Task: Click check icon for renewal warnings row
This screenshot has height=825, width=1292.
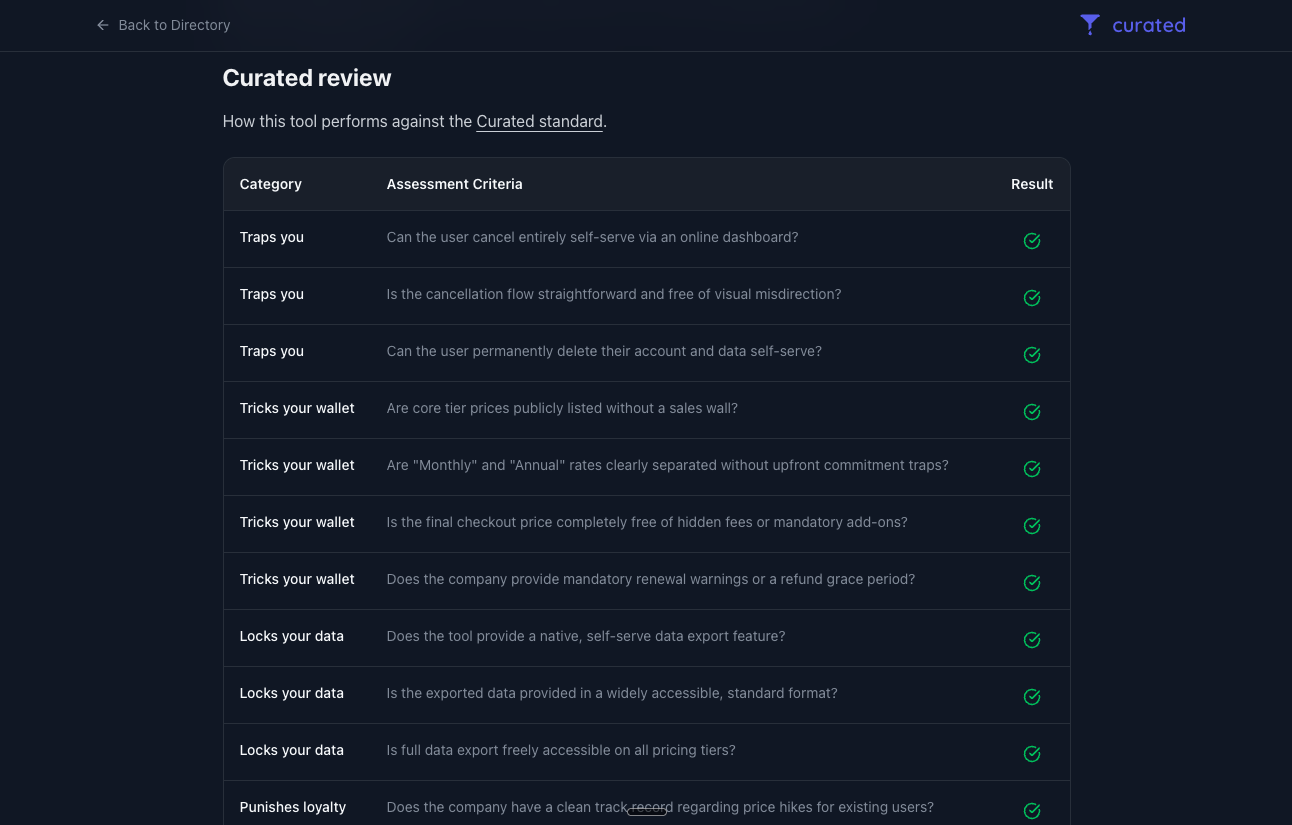Action: point(1032,583)
